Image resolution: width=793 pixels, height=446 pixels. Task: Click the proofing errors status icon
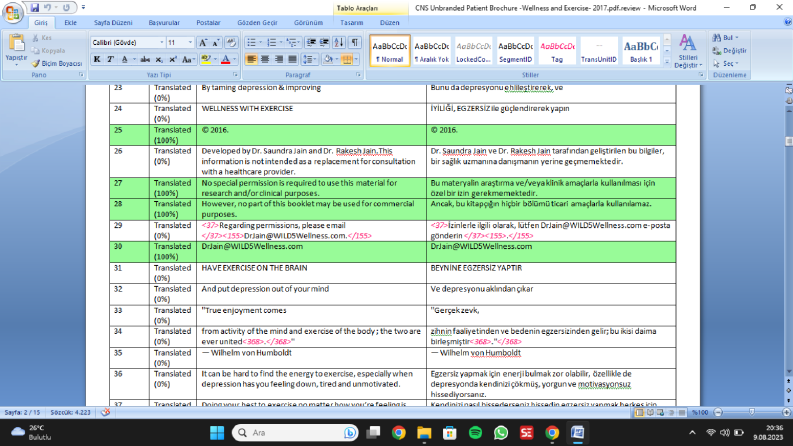(105, 412)
